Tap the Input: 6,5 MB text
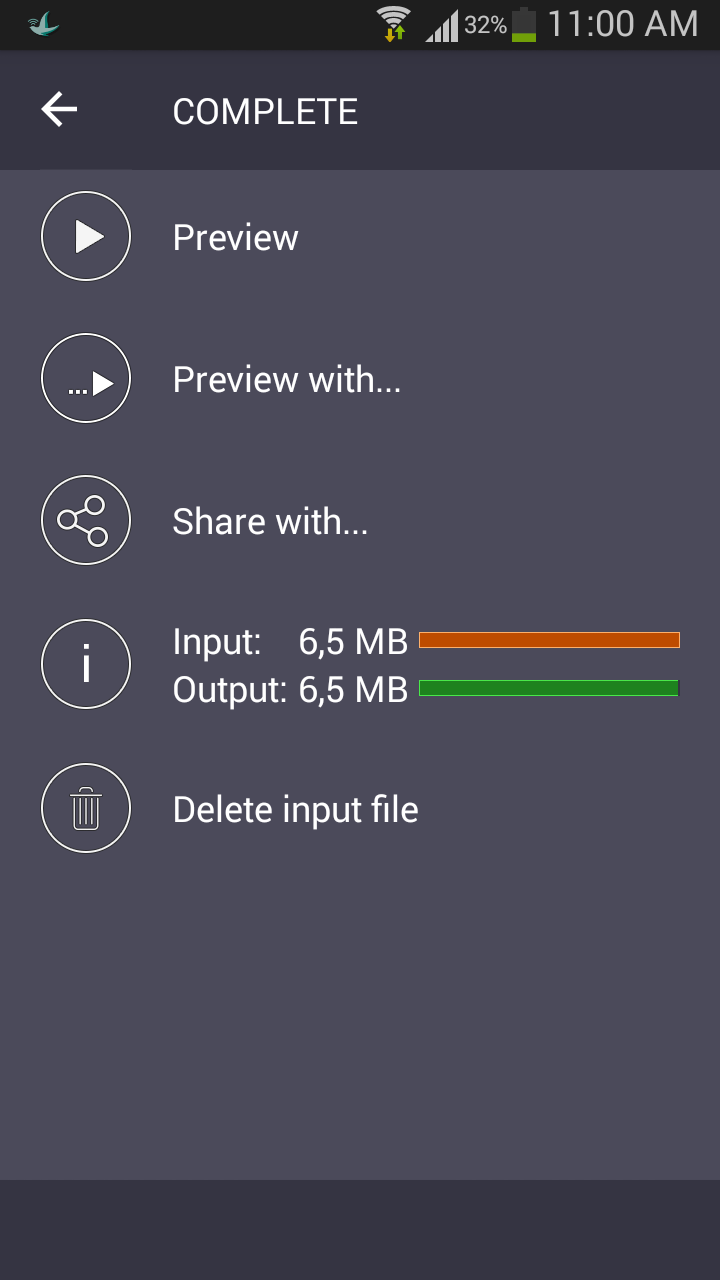This screenshot has width=720, height=1280. coord(290,642)
